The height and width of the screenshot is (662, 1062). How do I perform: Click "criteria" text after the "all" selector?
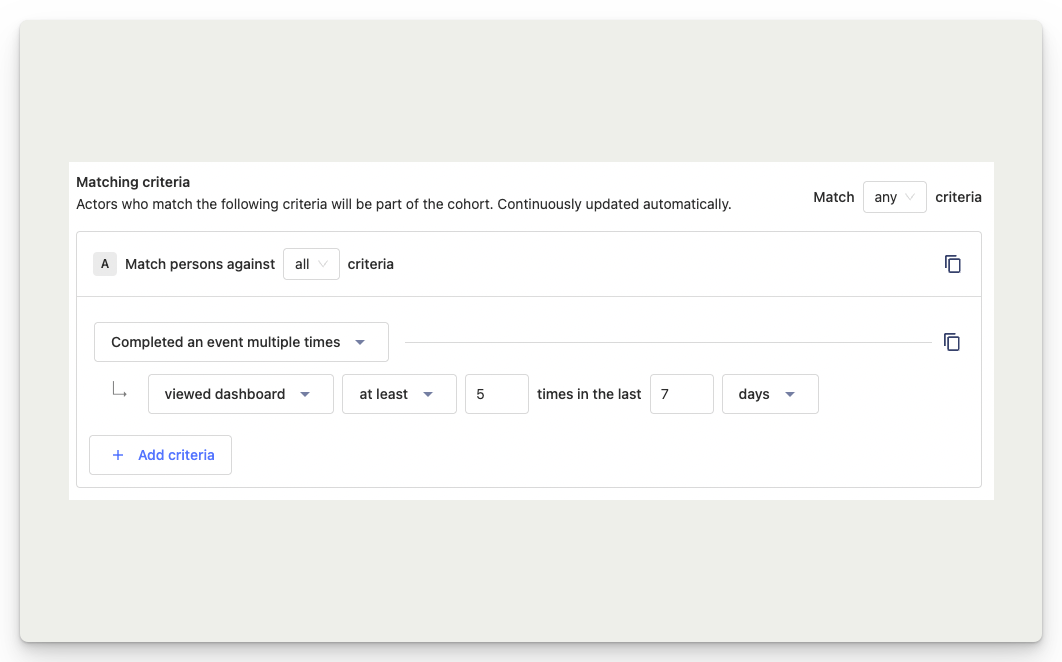tap(370, 264)
